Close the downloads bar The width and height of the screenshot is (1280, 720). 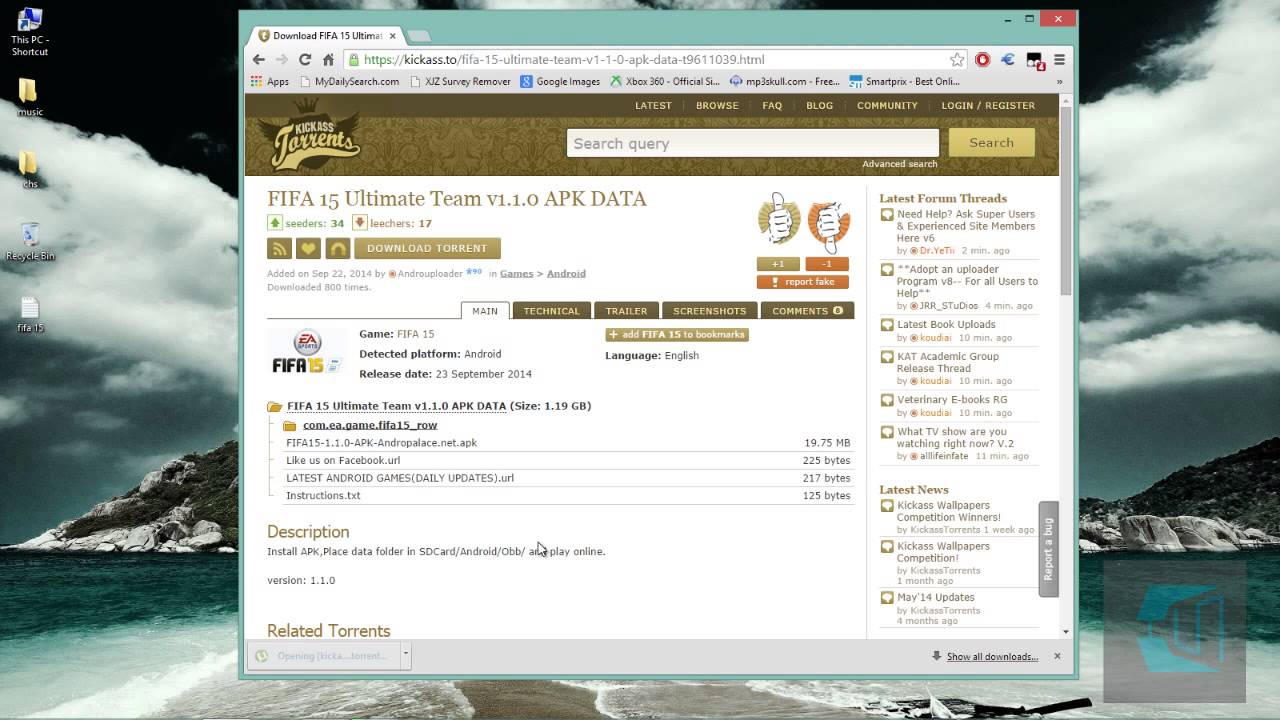tap(1057, 656)
